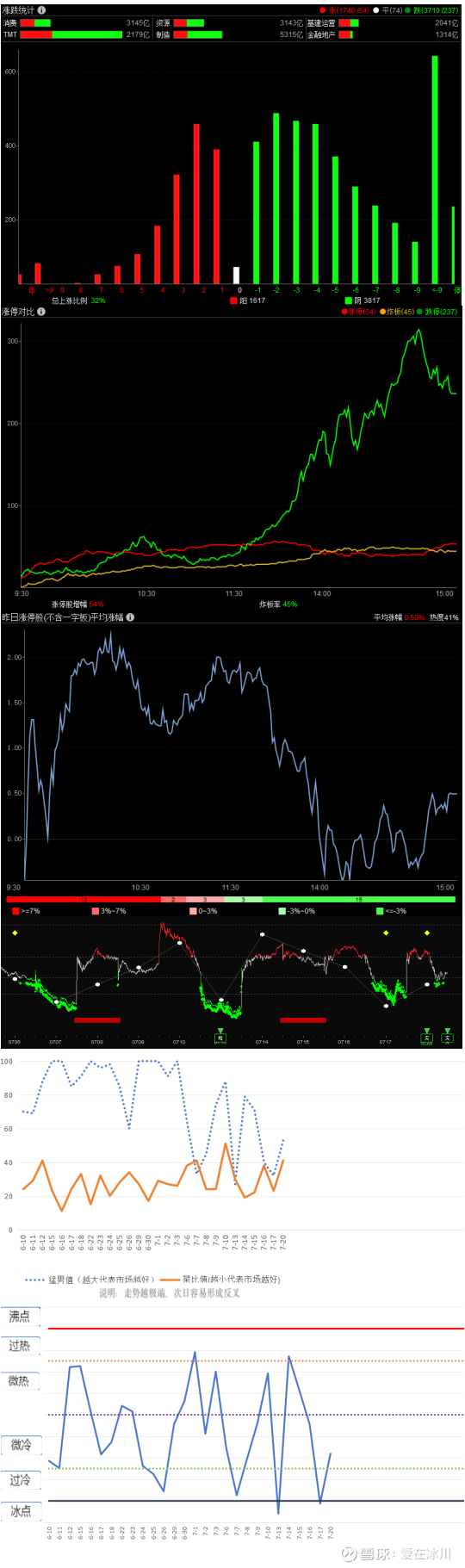Click the 冰点 level label

(x=20, y=1511)
